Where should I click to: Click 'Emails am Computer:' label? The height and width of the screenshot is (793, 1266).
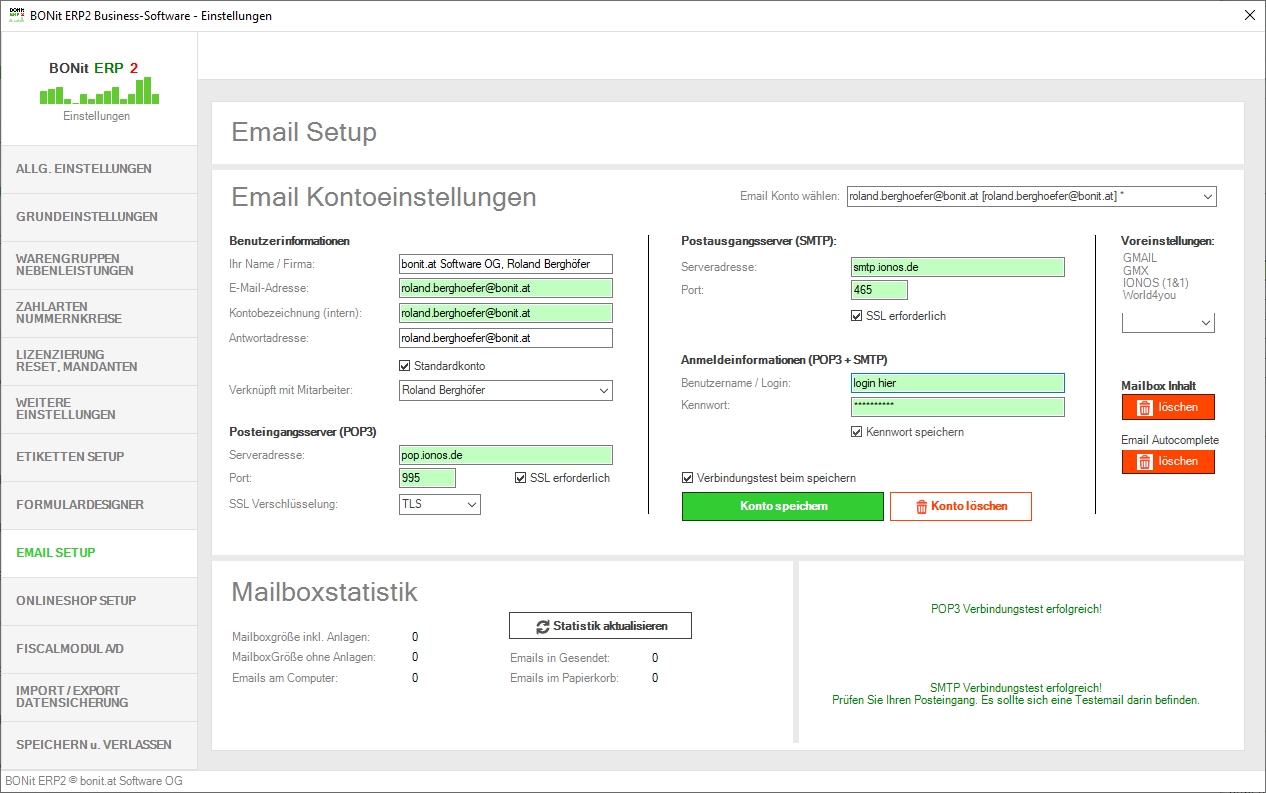coord(284,678)
